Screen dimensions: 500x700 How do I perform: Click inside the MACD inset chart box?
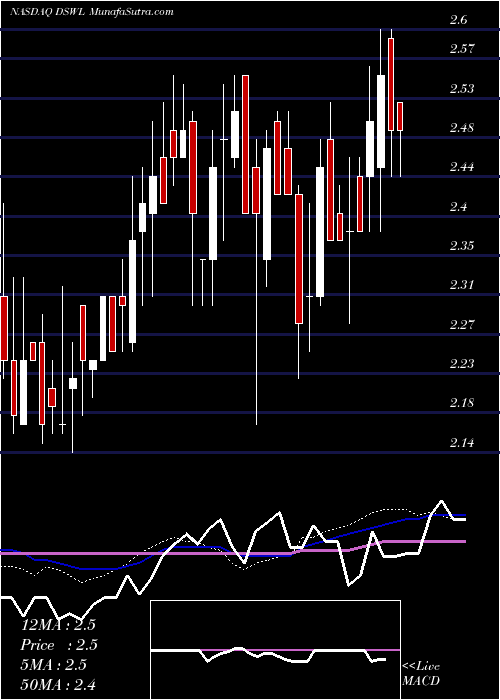275,650
